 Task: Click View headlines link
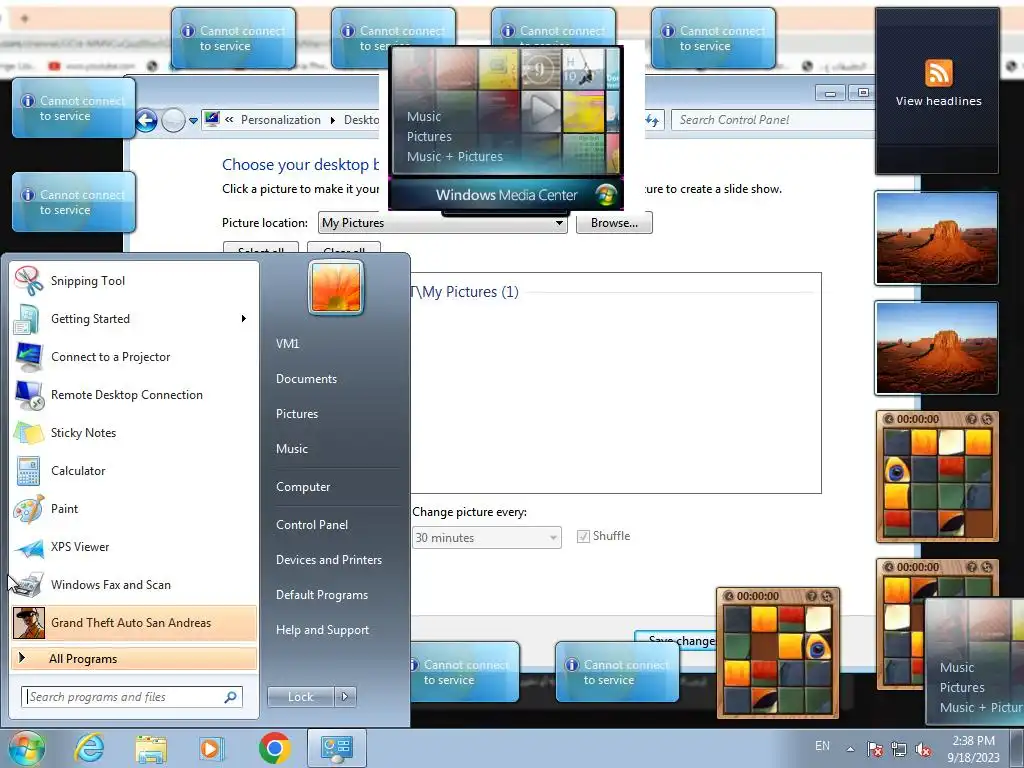(938, 101)
